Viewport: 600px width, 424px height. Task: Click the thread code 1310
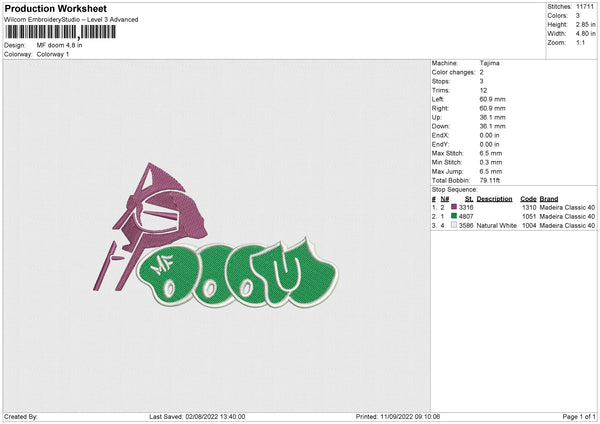[x=529, y=207]
